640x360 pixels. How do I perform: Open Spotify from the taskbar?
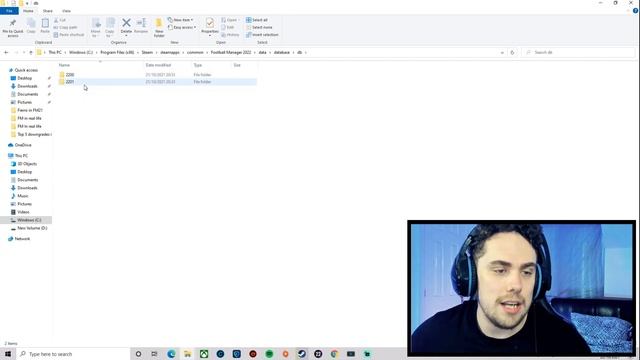269,354
